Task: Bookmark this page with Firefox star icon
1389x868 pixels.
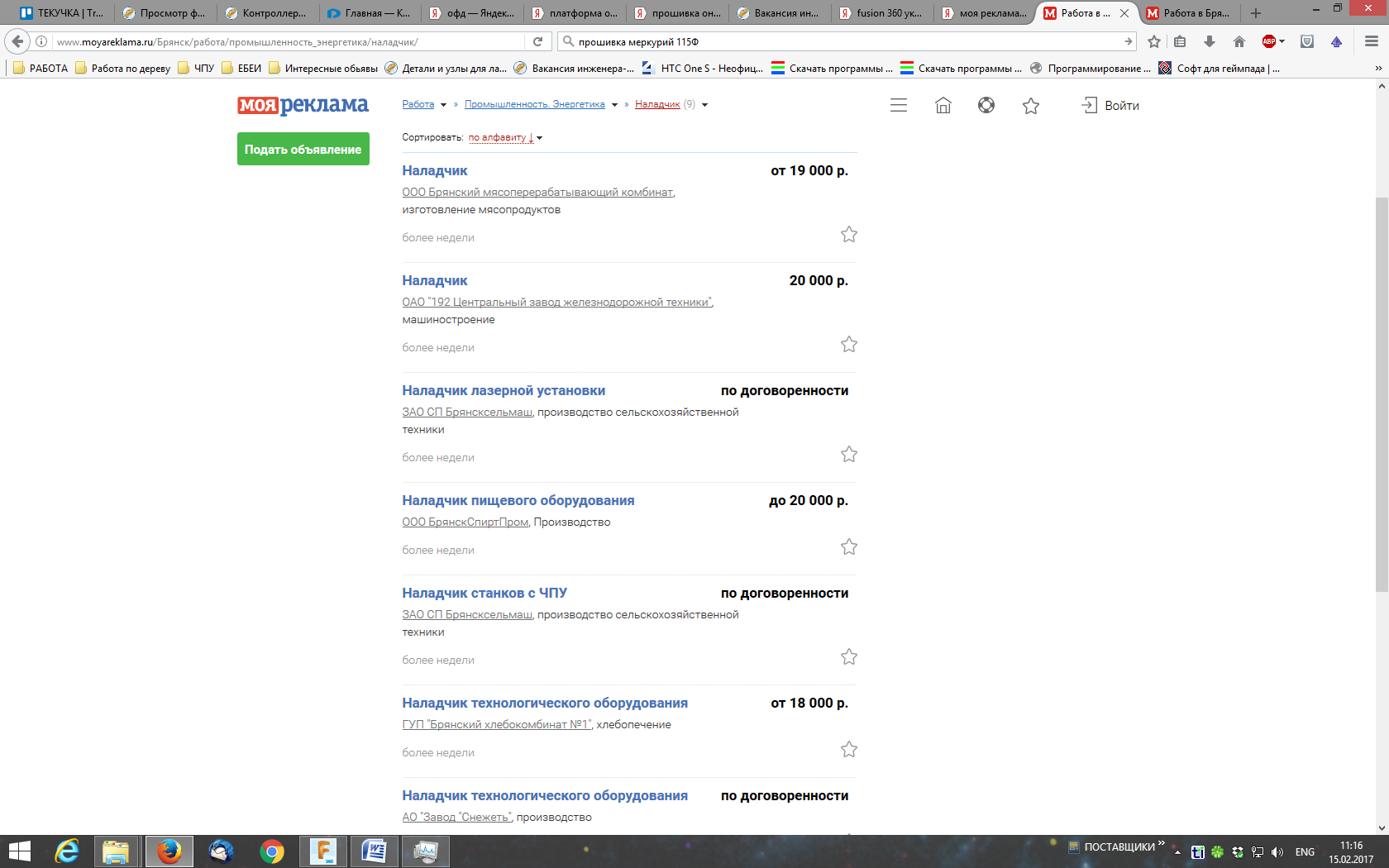Action: tap(1154, 41)
